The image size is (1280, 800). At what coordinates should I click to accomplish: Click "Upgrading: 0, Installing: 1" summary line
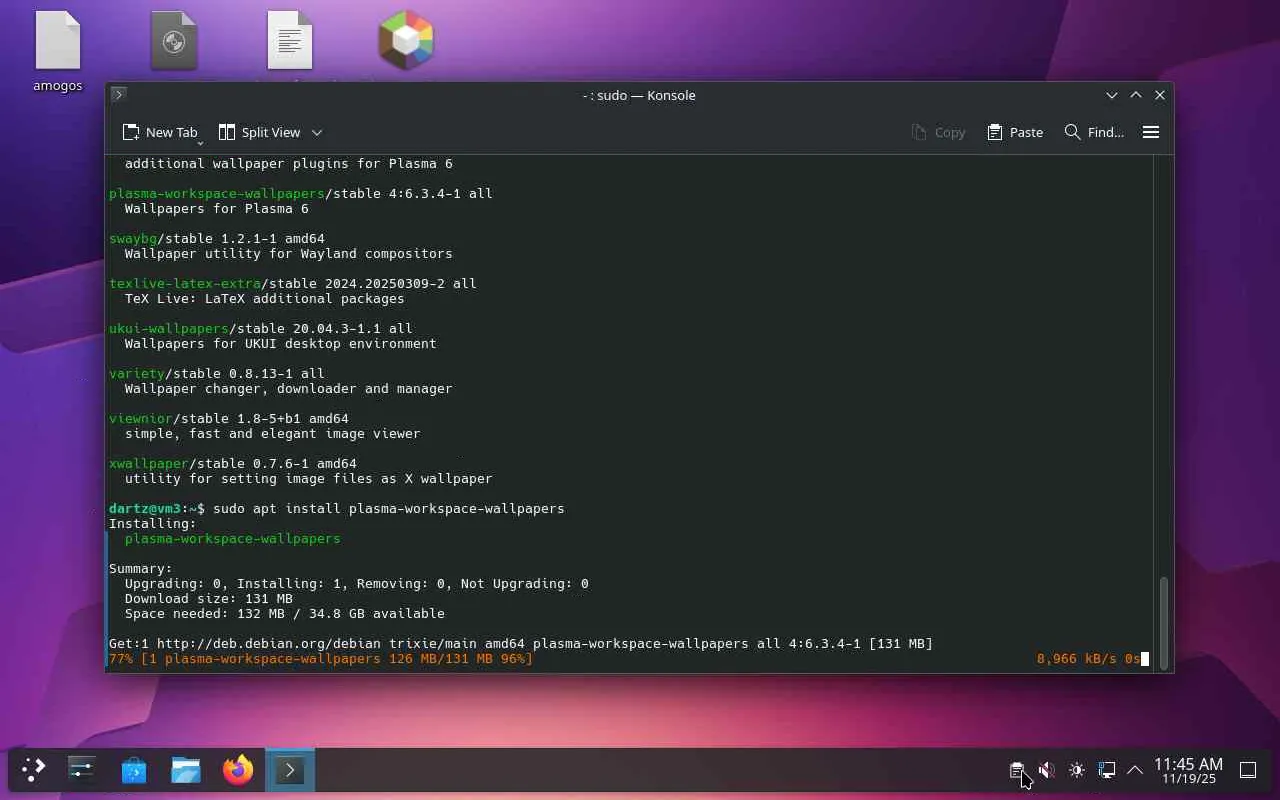(x=357, y=584)
